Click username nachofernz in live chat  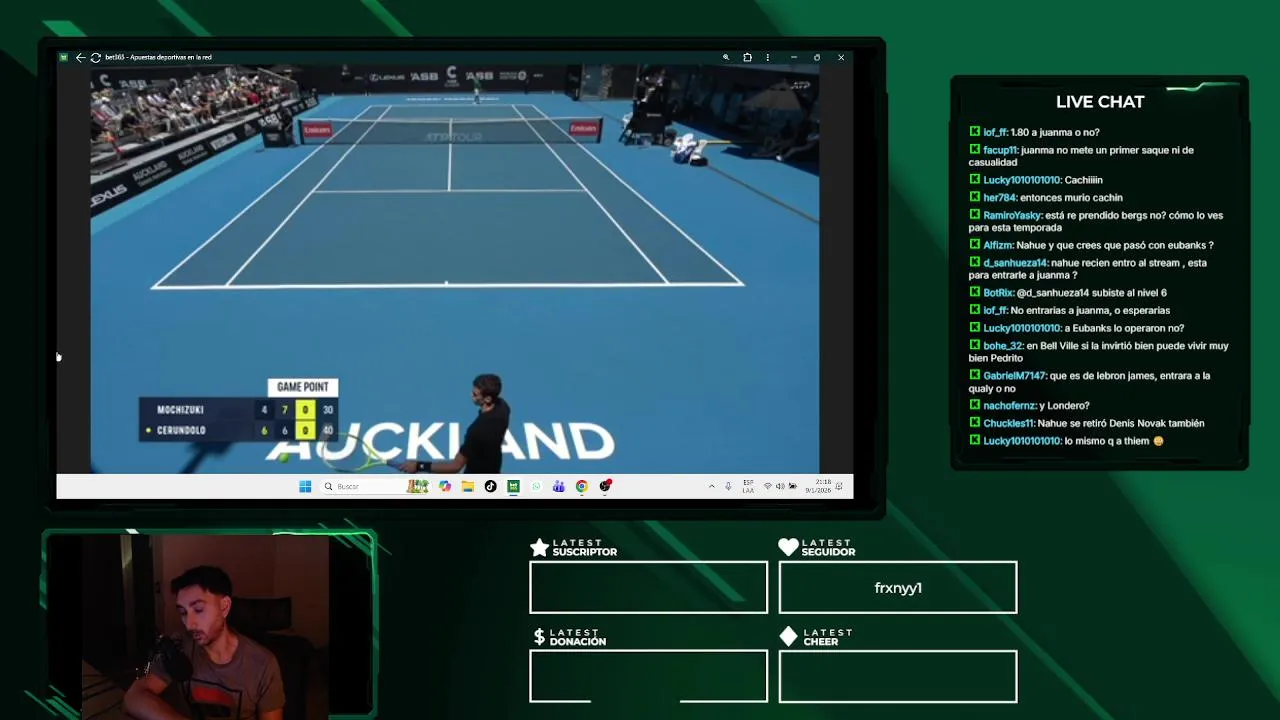coord(1008,406)
